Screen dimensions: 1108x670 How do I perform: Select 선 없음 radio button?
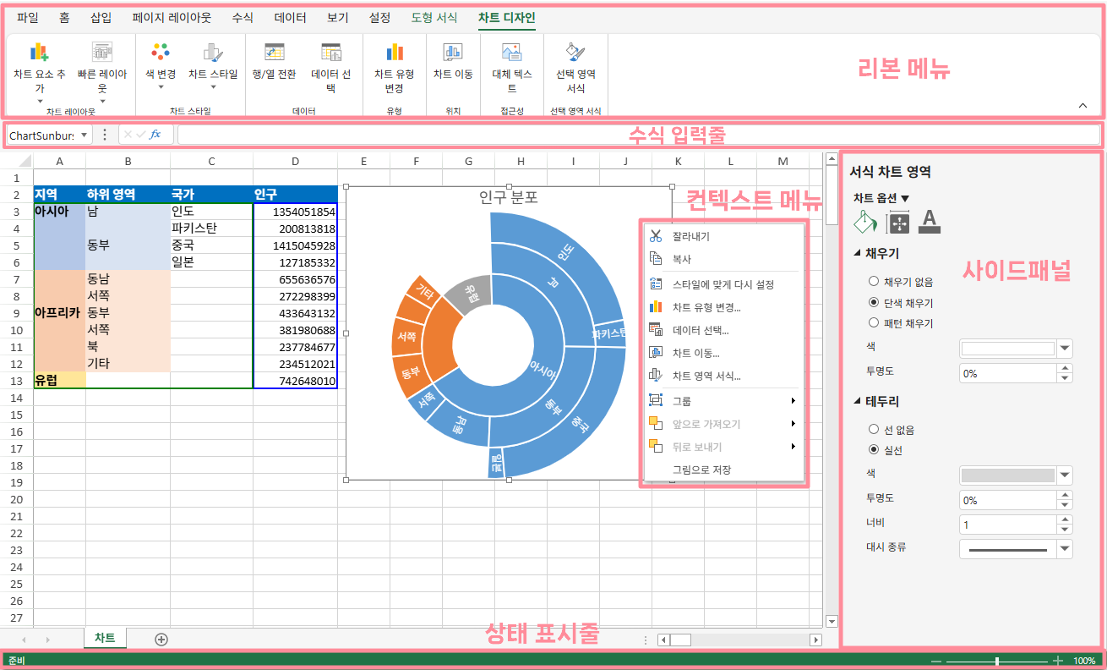874,430
